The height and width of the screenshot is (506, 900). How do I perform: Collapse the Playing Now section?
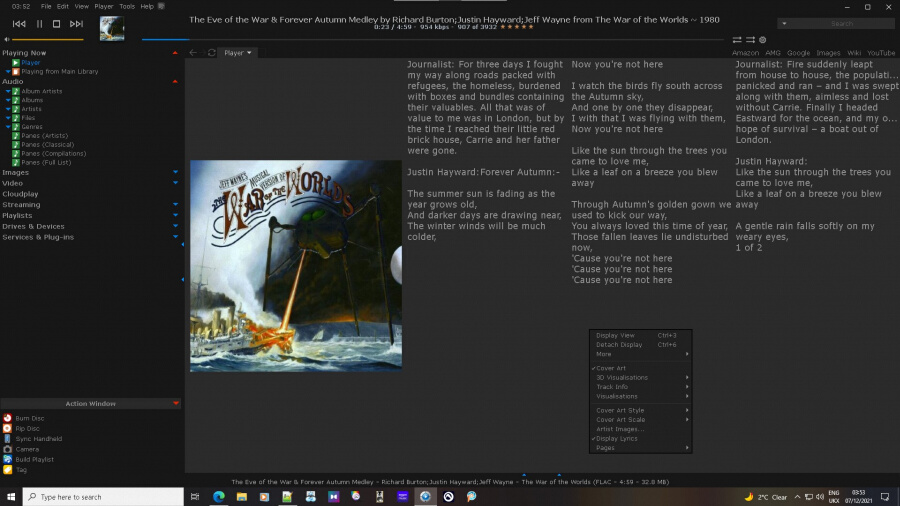175,53
